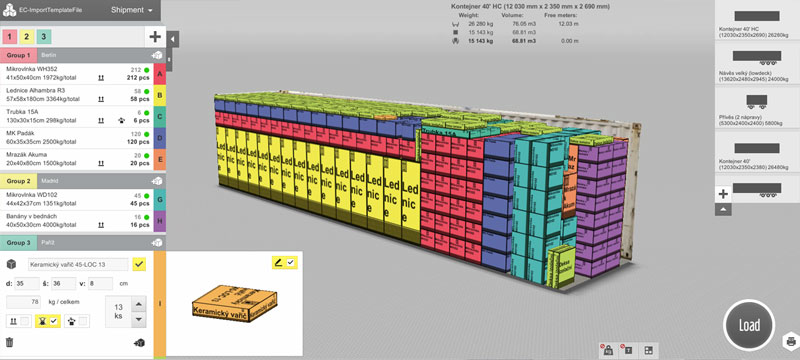
Task: Click green status dot on MK Padák row
Action: (146, 134)
